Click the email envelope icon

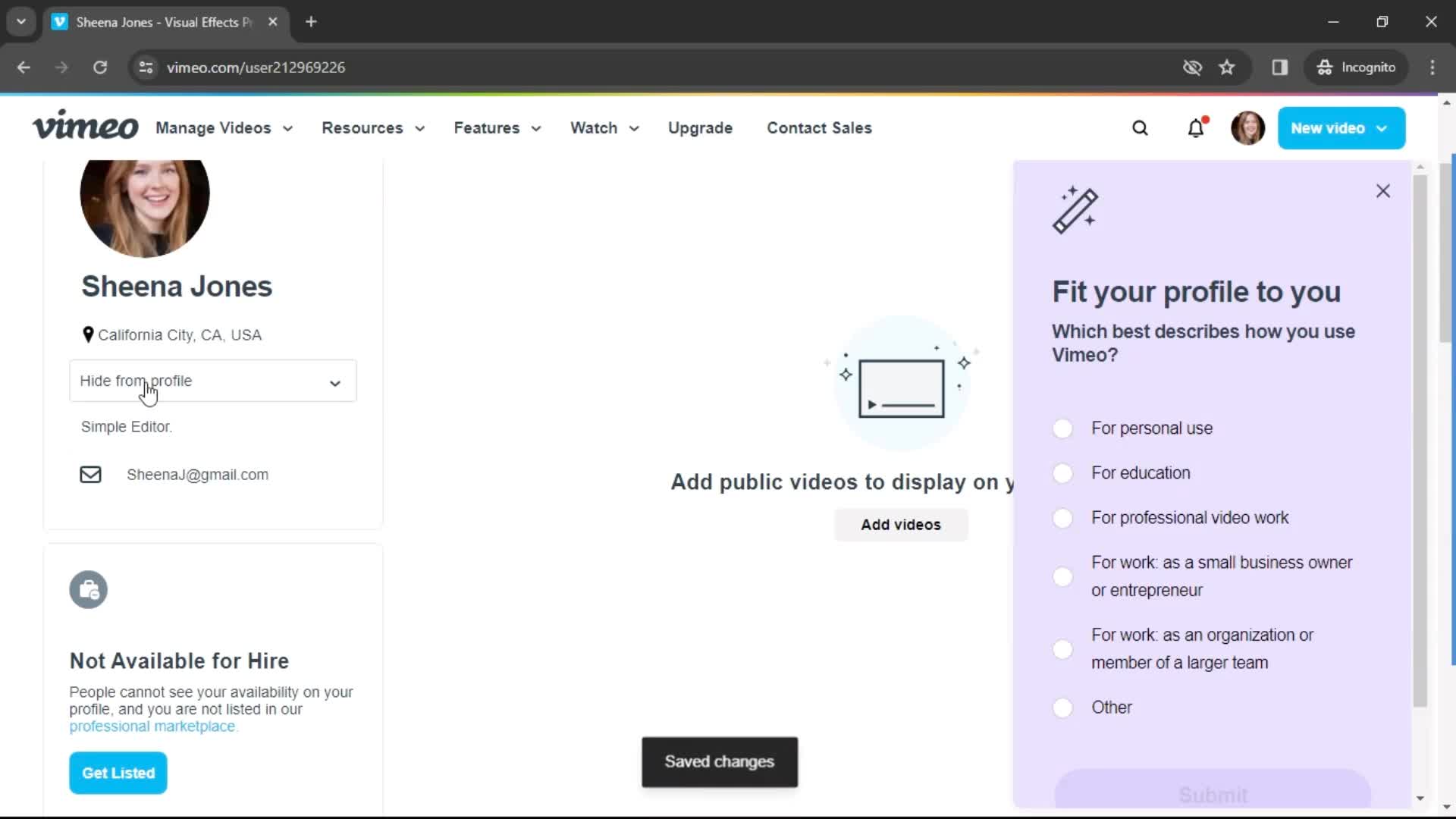(x=90, y=474)
